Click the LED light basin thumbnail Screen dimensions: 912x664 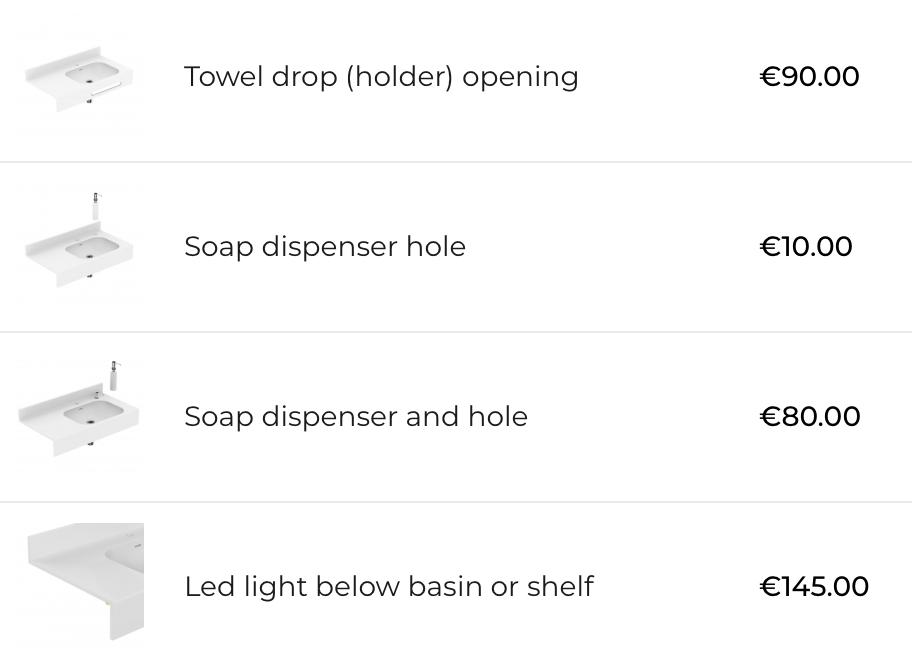[x=84, y=582]
